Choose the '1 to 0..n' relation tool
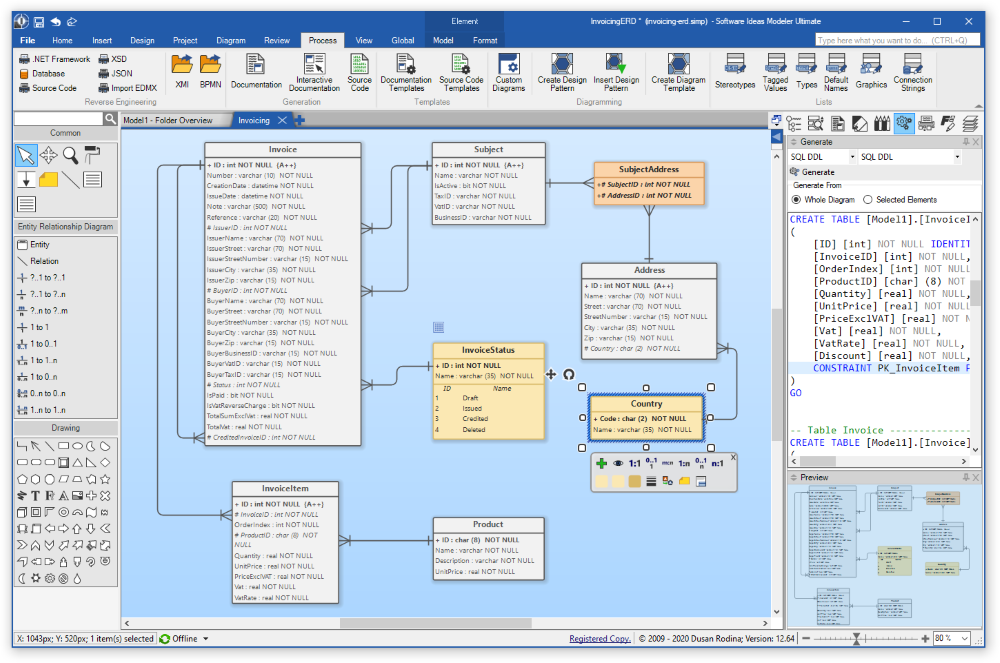1000x663 pixels. (x=40, y=377)
